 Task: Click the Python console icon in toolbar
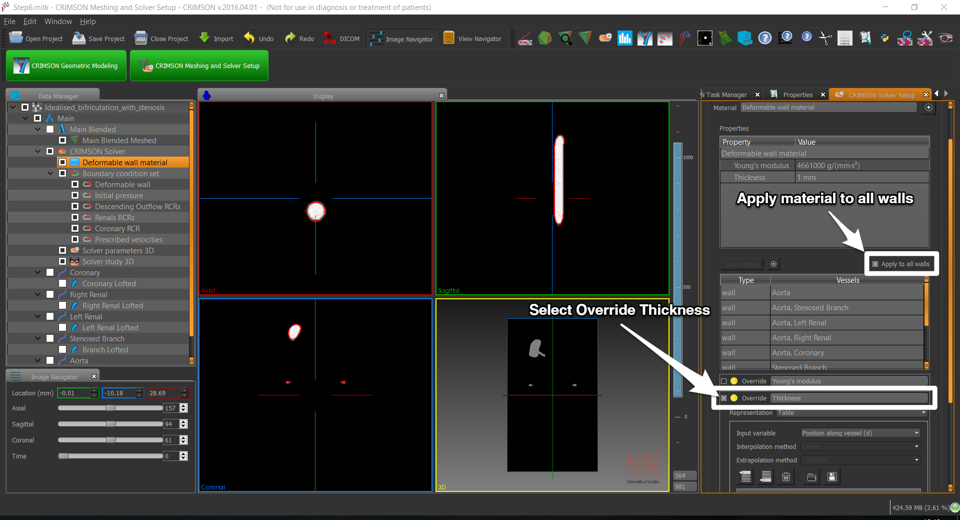point(885,38)
